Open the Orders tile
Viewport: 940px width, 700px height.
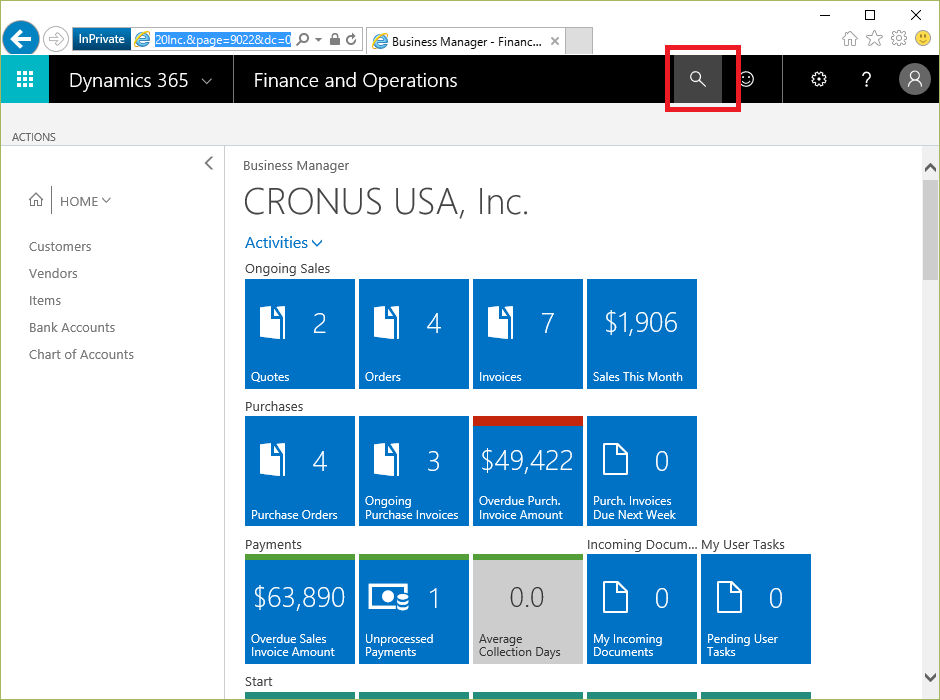point(414,334)
